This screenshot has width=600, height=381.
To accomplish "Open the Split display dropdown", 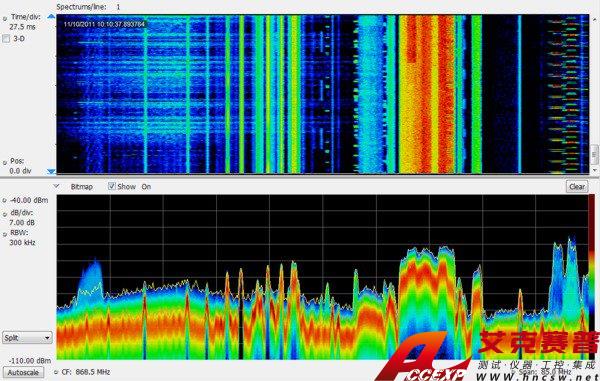I will click(x=27, y=338).
